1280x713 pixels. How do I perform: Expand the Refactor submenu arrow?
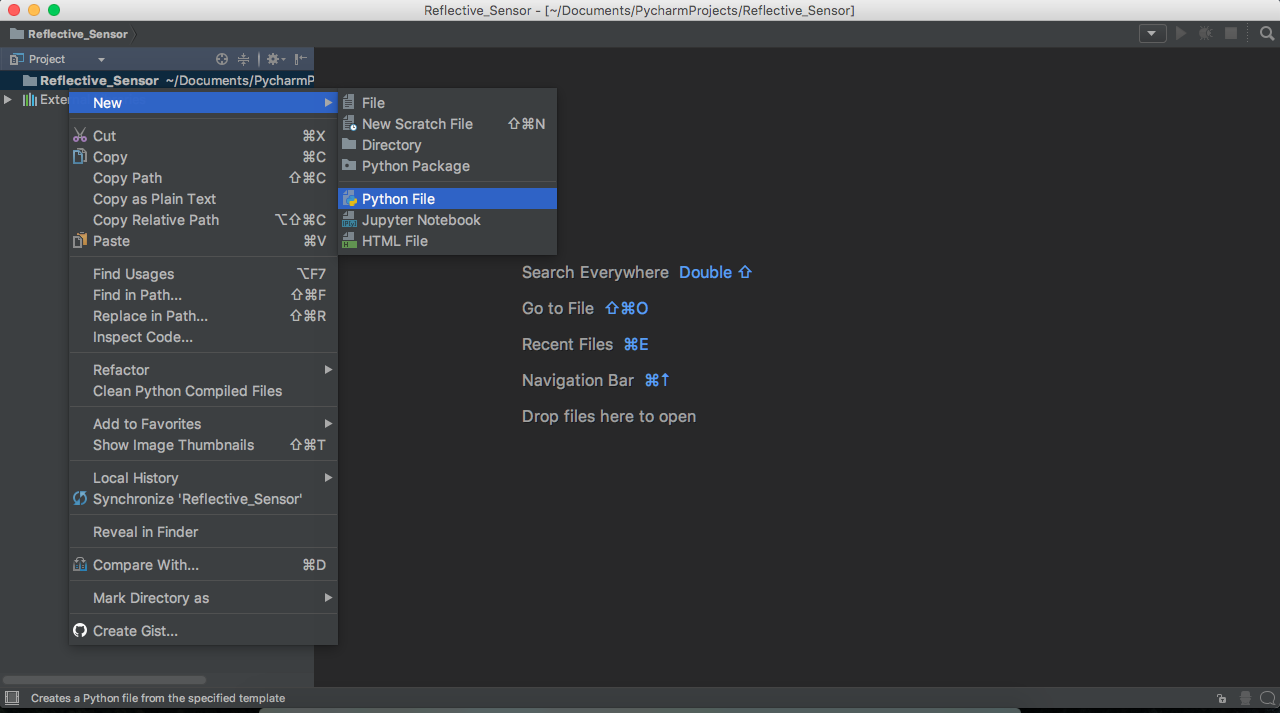328,370
